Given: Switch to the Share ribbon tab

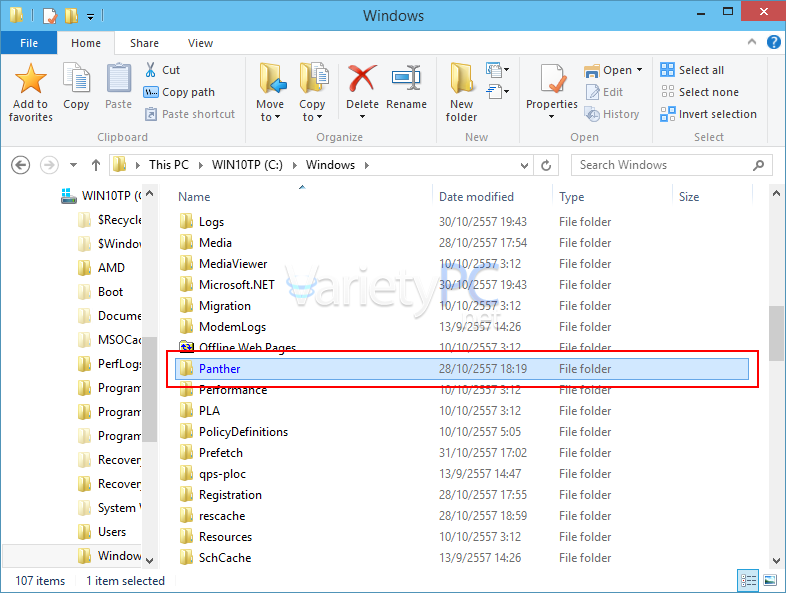Looking at the screenshot, I should 144,43.
